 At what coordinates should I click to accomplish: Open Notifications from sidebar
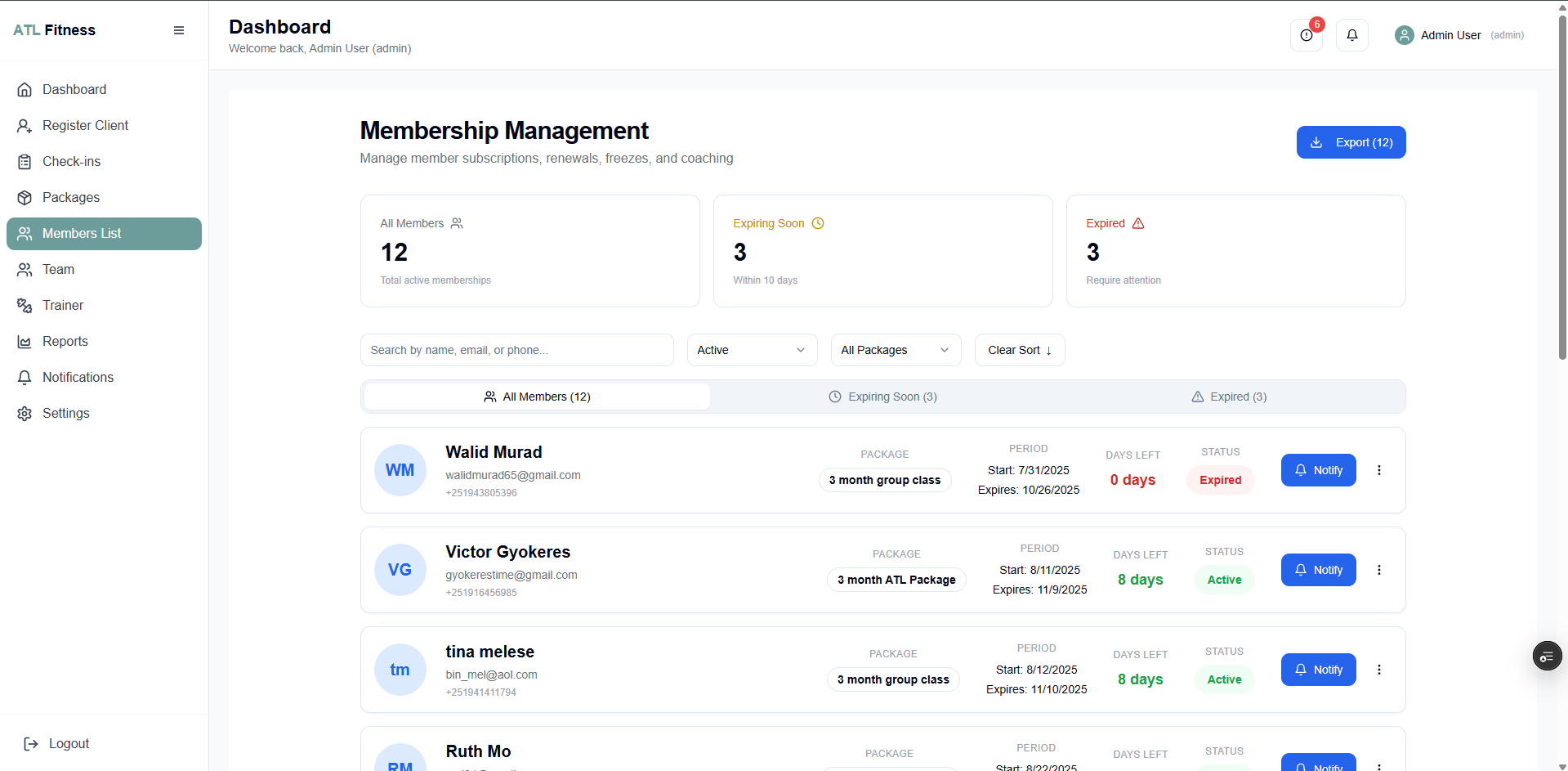click(x=104, y=378)
